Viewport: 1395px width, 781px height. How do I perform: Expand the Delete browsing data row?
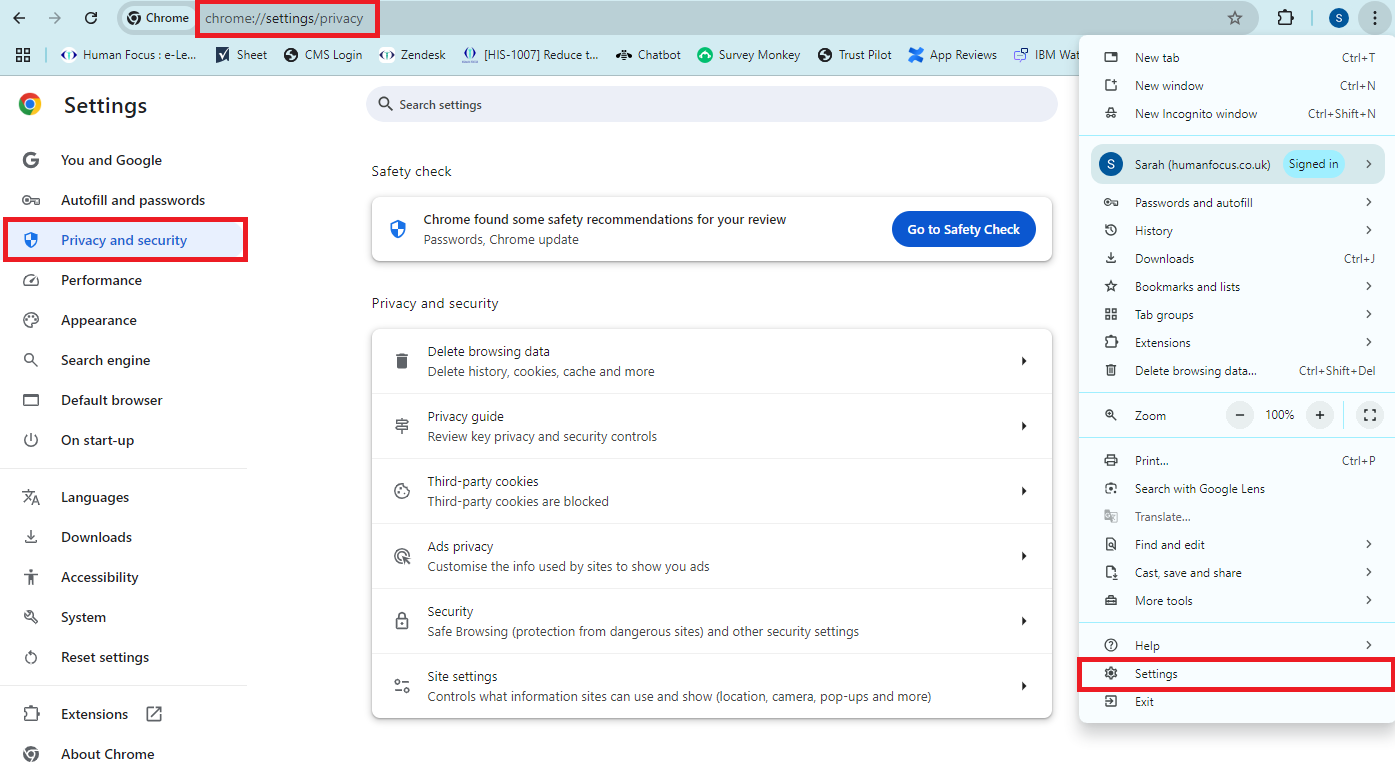(711, 361)
